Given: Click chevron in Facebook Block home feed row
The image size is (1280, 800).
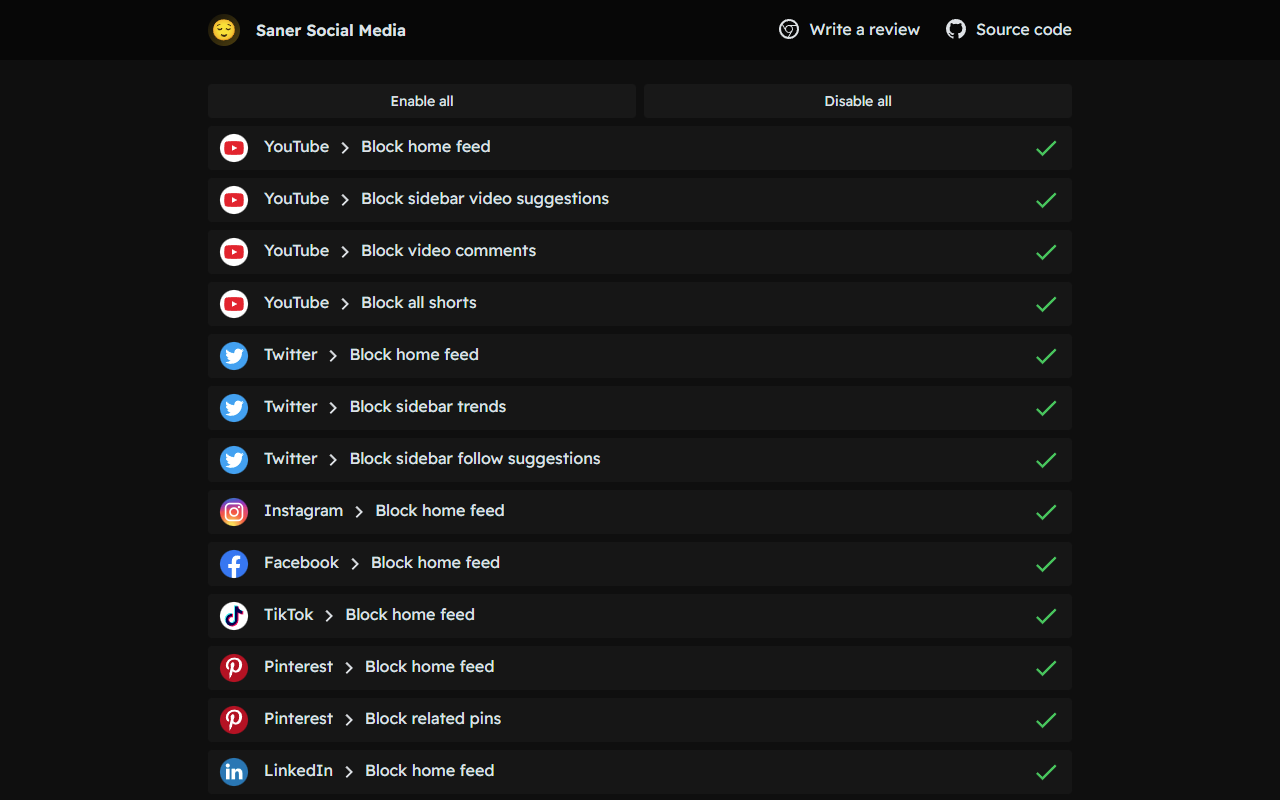Looking at the screenshot, I should 355,564.
